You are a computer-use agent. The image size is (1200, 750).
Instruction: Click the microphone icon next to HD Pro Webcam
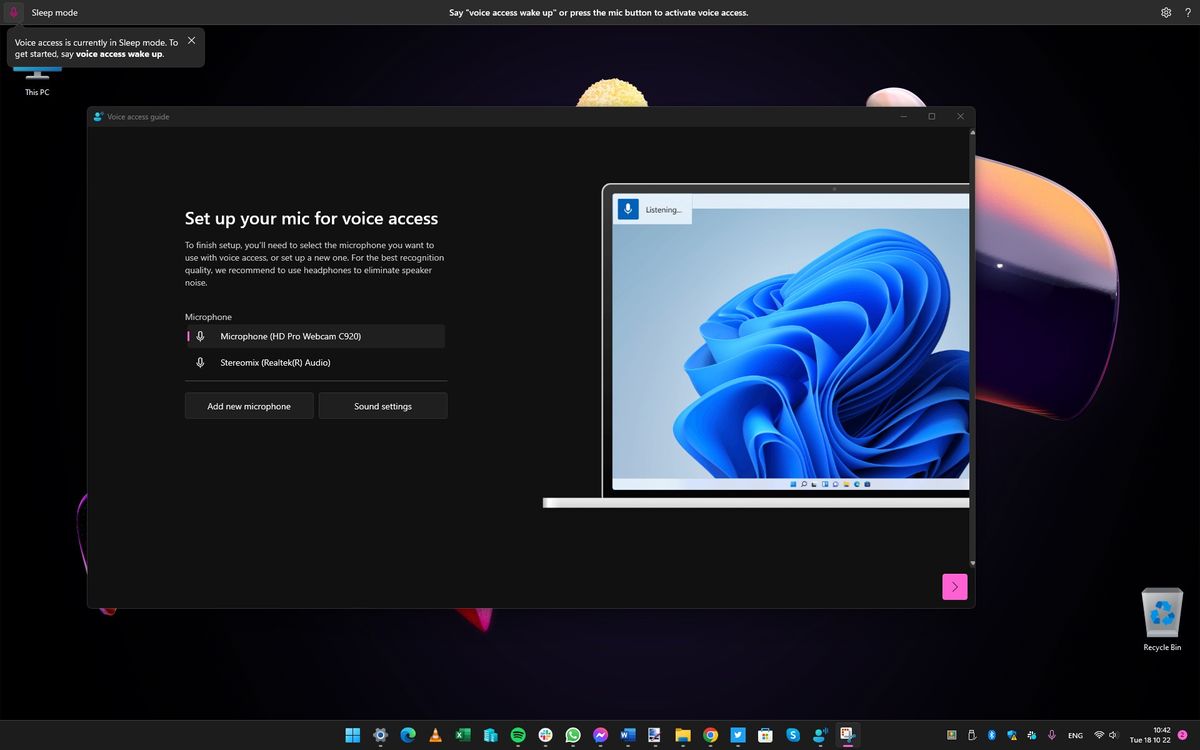point(200,336)
